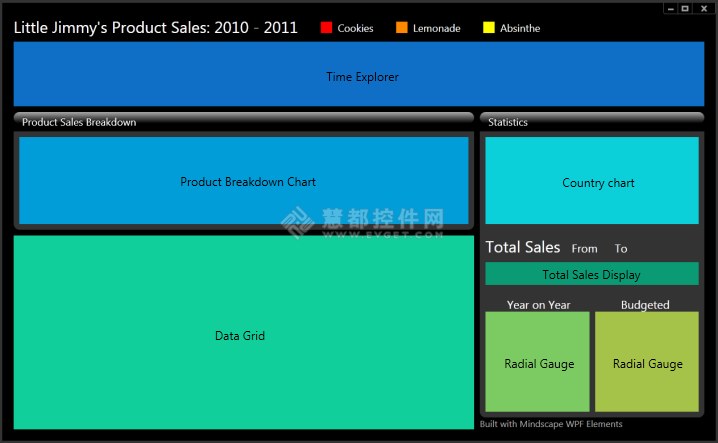
Task: Click the Lemonade legend label
Action: coord(436,28)
